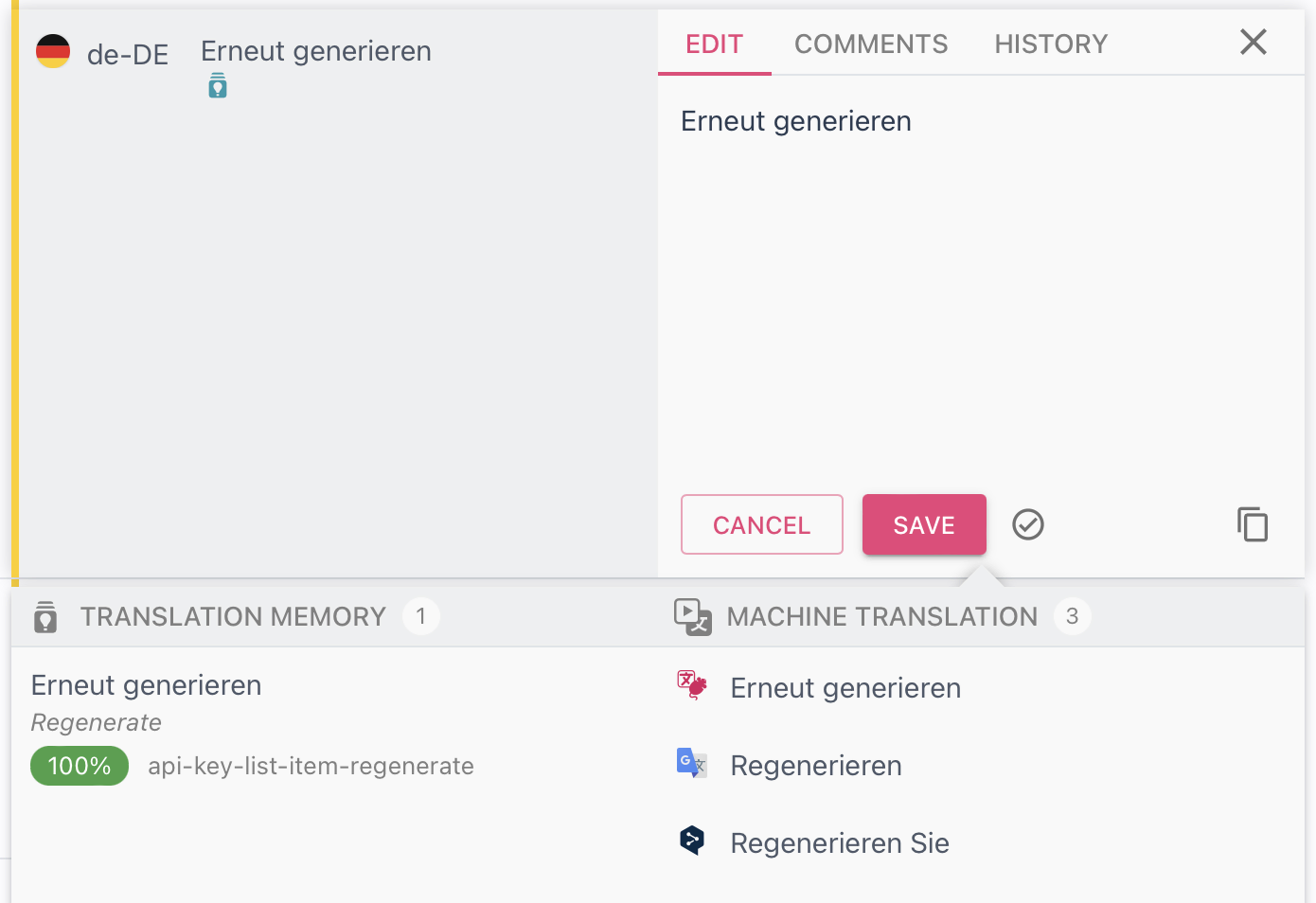Image resolution: width=1316 pixels, height=903 pixels.
Task: Select the Edit tab
Action: coord(714,44)
